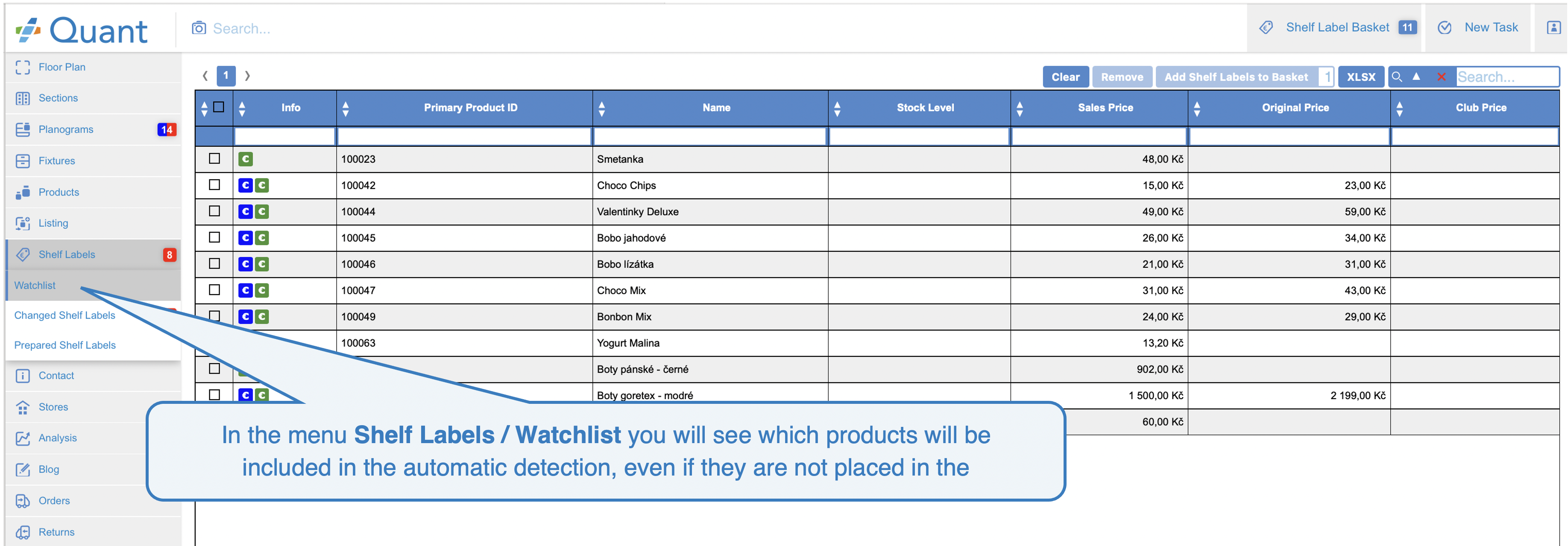Open Changed Shelf Labels submenu item
1568x546 pixels.
(x=64, y=315)
